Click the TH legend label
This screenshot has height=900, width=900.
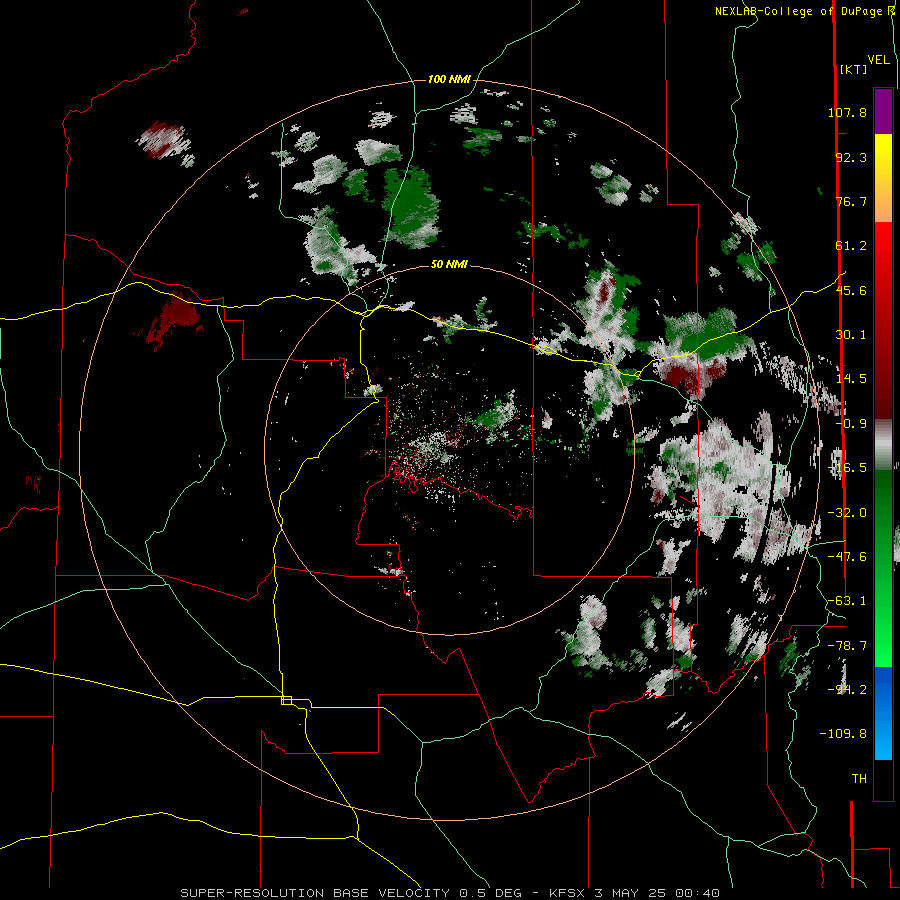pyautogui.click(x=859, y=779)
